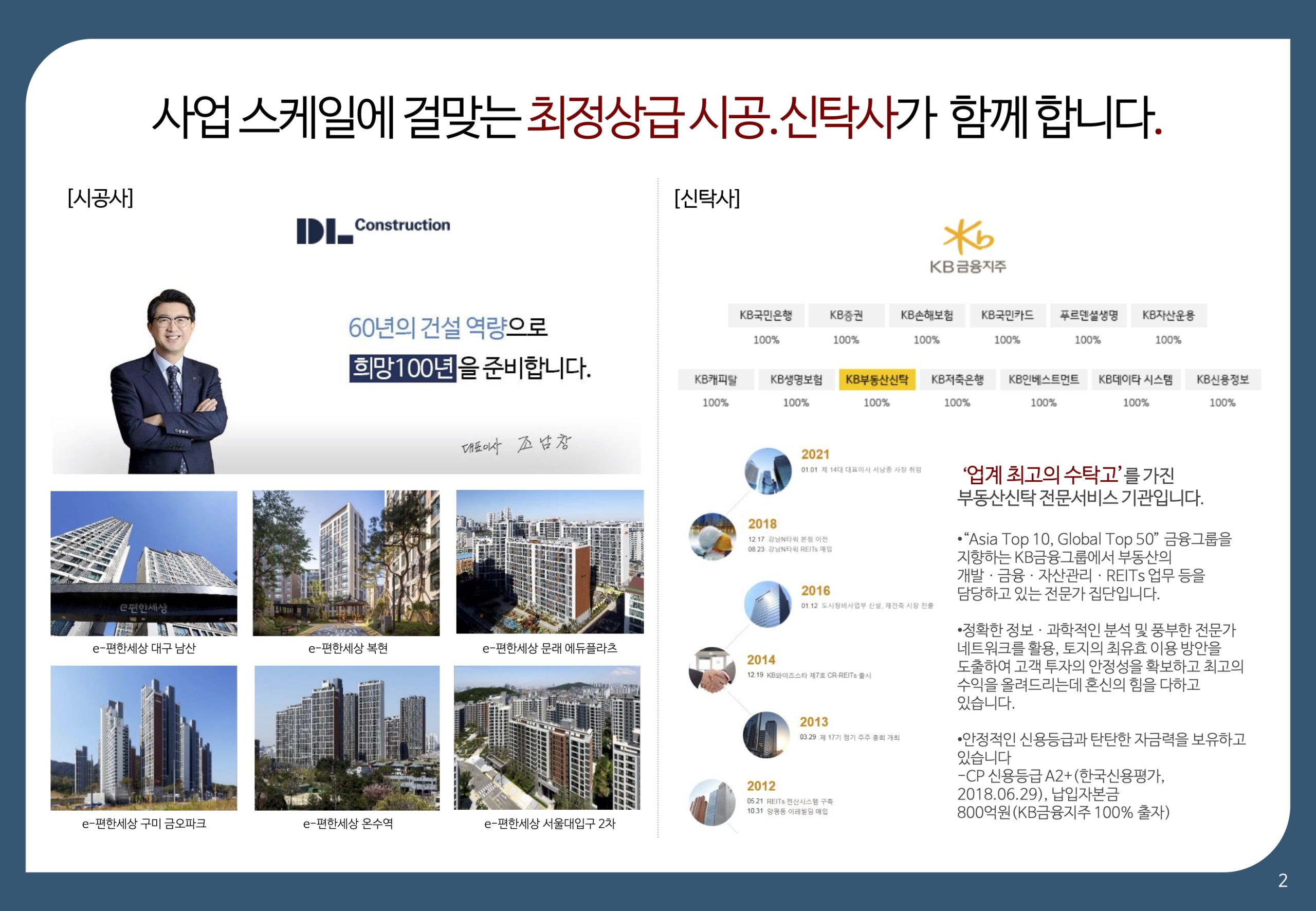The height and width of the screenshot is (911, 1316).
Task: Click the CEO portrait photo
Action: (169, 381)
